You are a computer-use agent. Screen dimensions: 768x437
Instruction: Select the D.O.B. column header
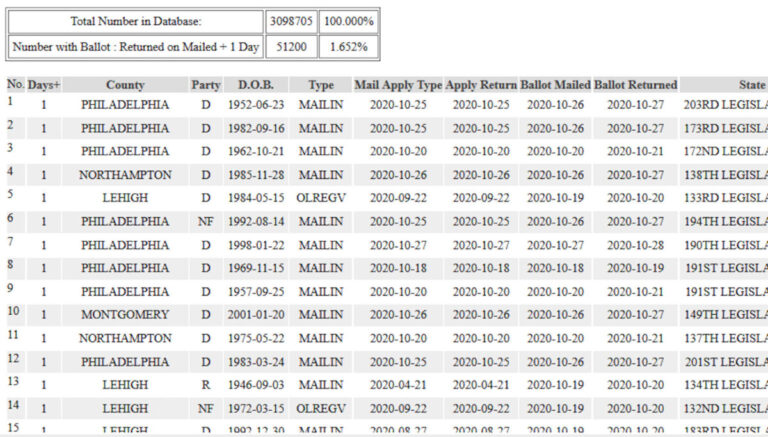pos(256,85)
